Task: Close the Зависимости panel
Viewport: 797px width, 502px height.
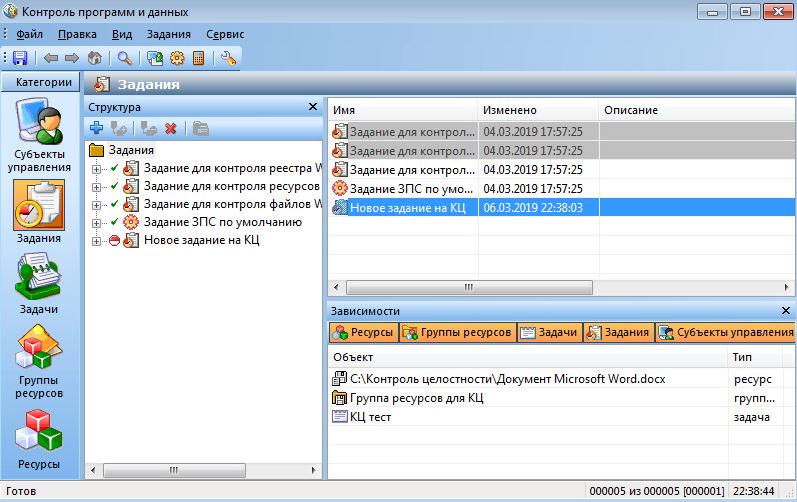Action: pos(785,310)
